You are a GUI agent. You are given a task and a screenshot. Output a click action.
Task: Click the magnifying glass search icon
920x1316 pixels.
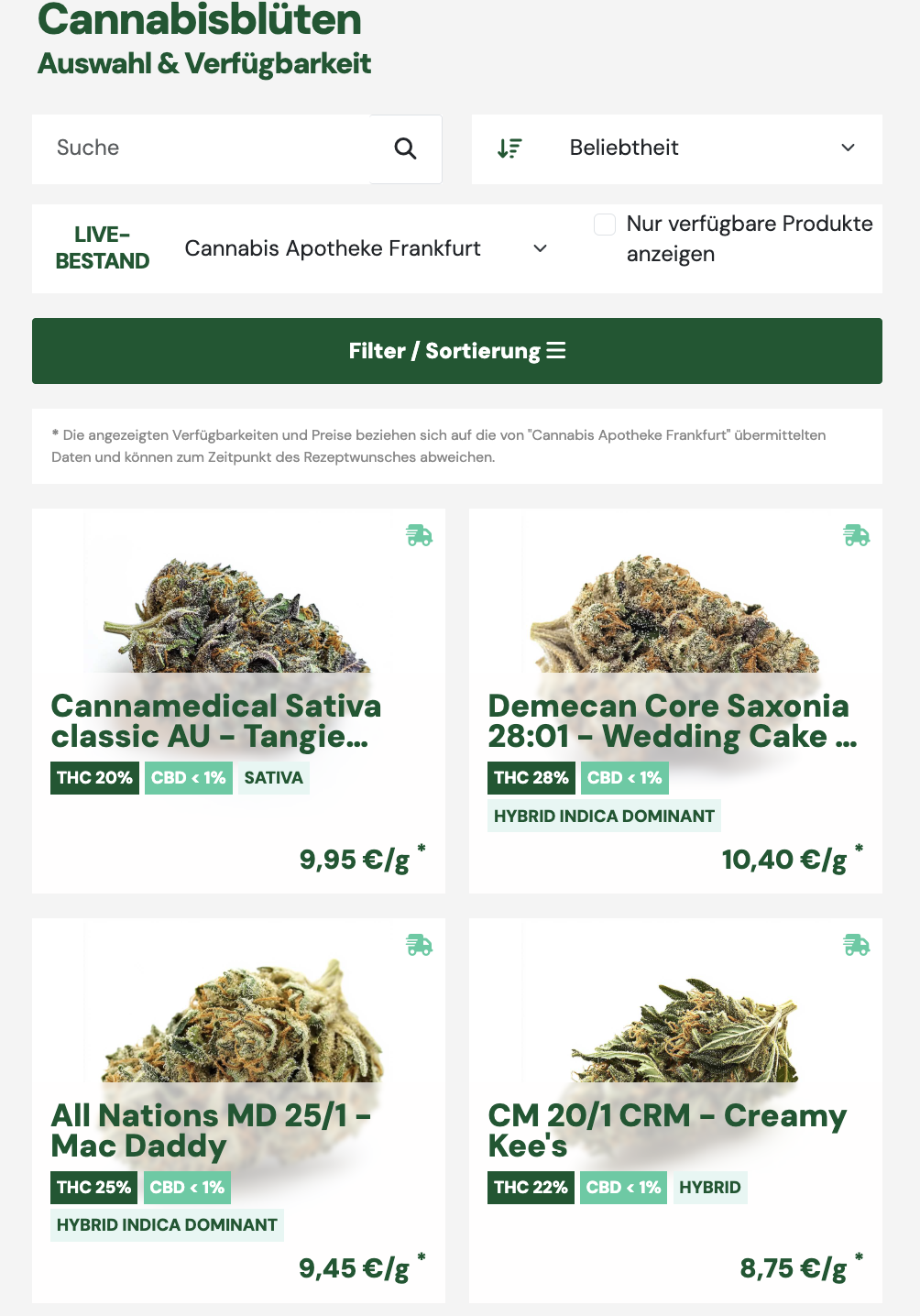coord(405,148)
